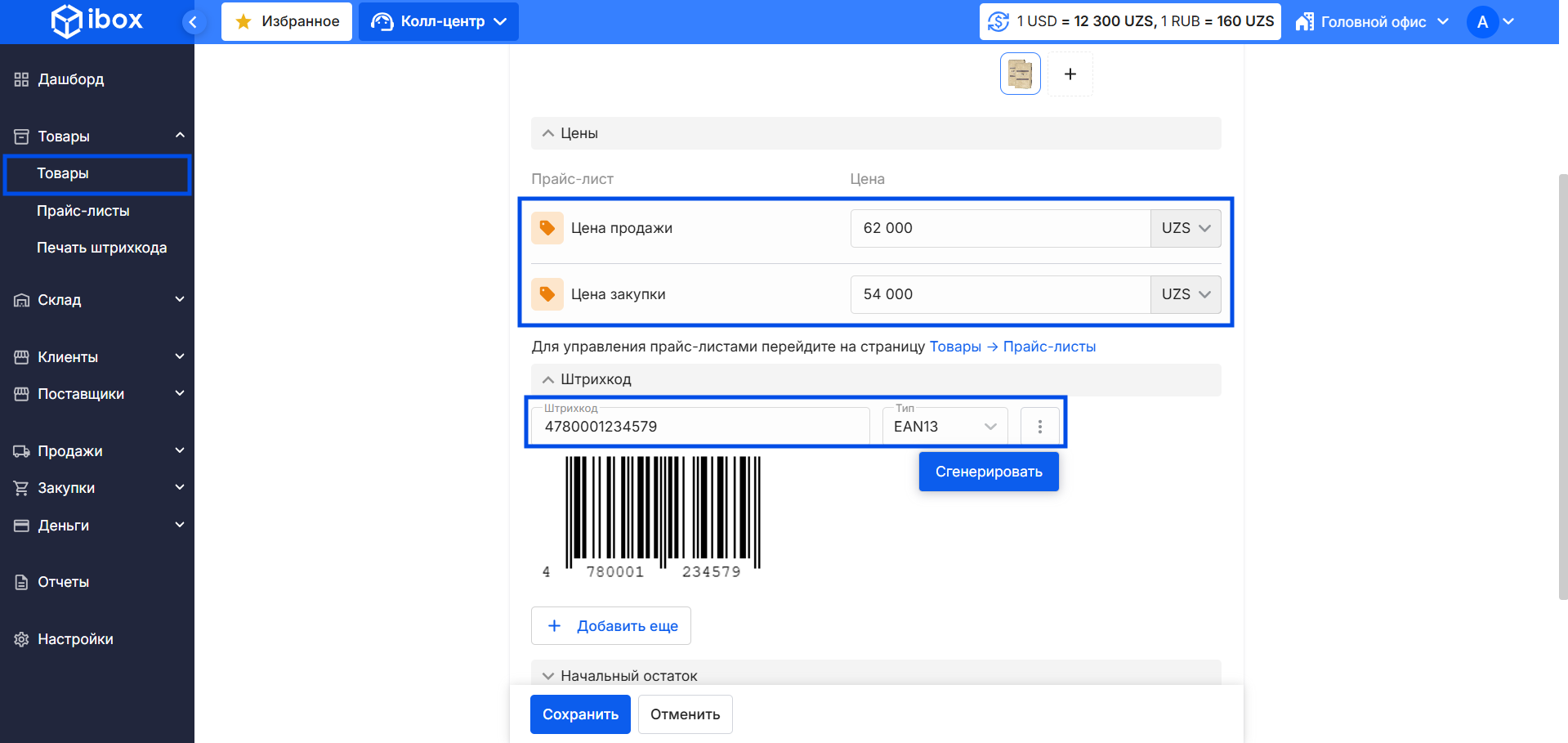Change currency for Цена продажи
This screenshot has width=1568, height=743.
tap(1186, 228)
